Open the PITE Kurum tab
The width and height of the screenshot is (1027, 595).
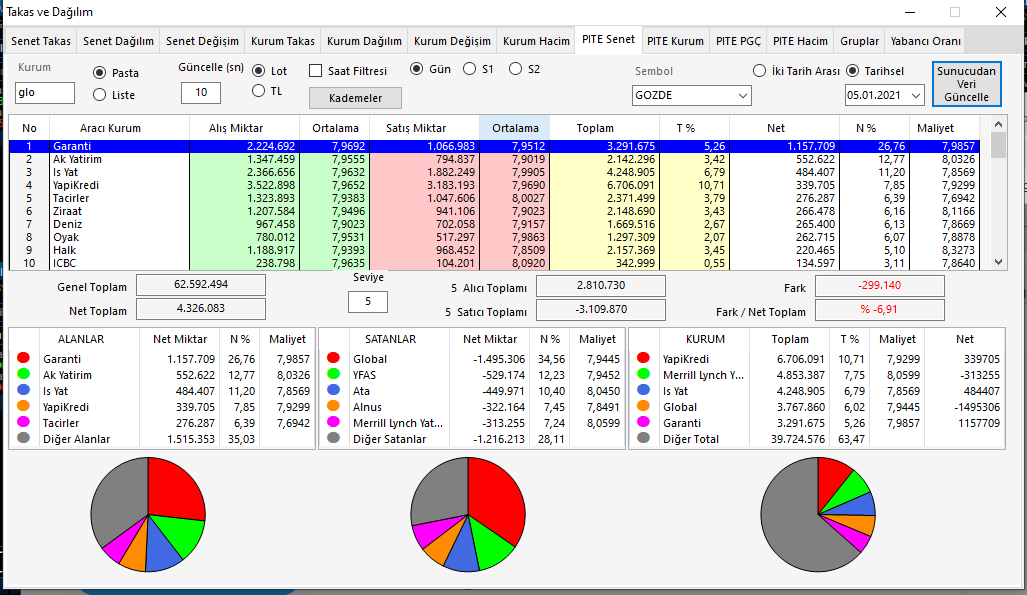[675, 41]
